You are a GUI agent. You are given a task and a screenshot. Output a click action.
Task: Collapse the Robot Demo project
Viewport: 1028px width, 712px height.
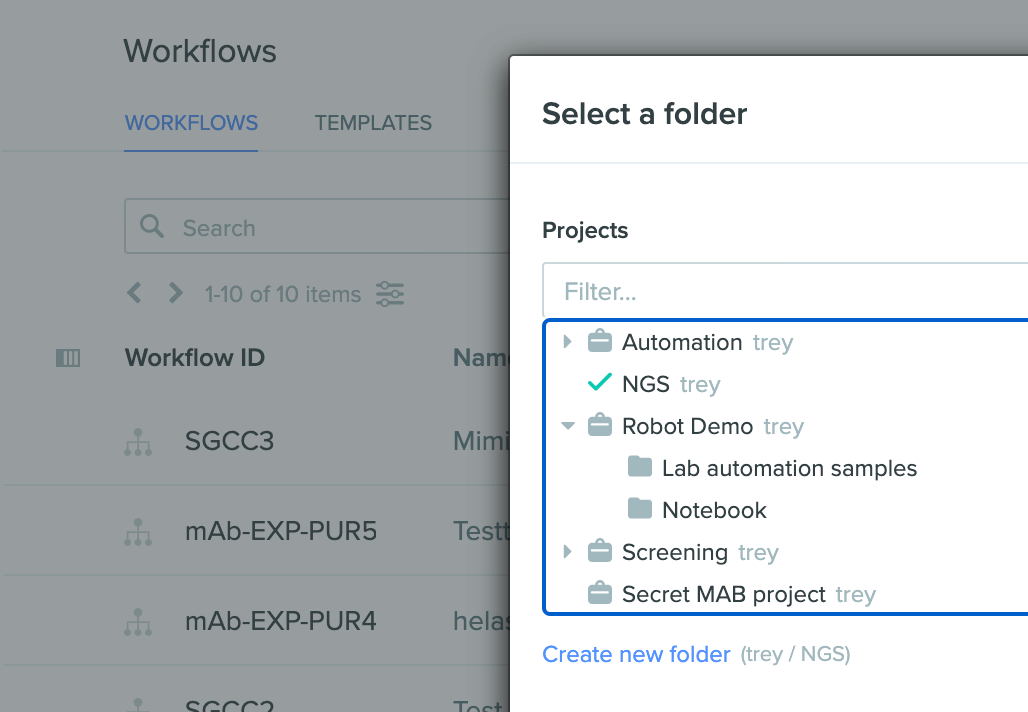click(x=568, y=425)
